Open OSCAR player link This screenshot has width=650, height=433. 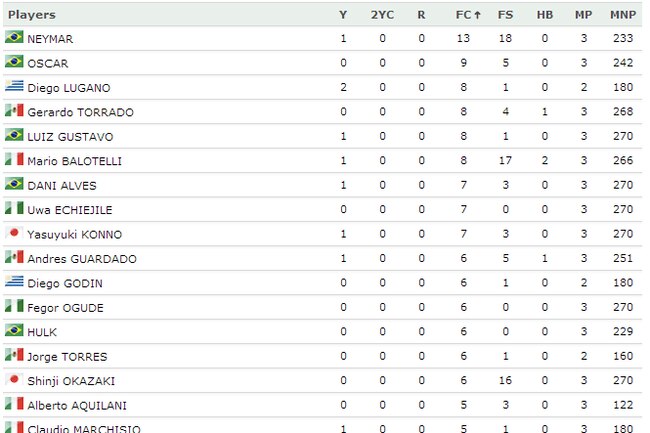click(48, 63)
